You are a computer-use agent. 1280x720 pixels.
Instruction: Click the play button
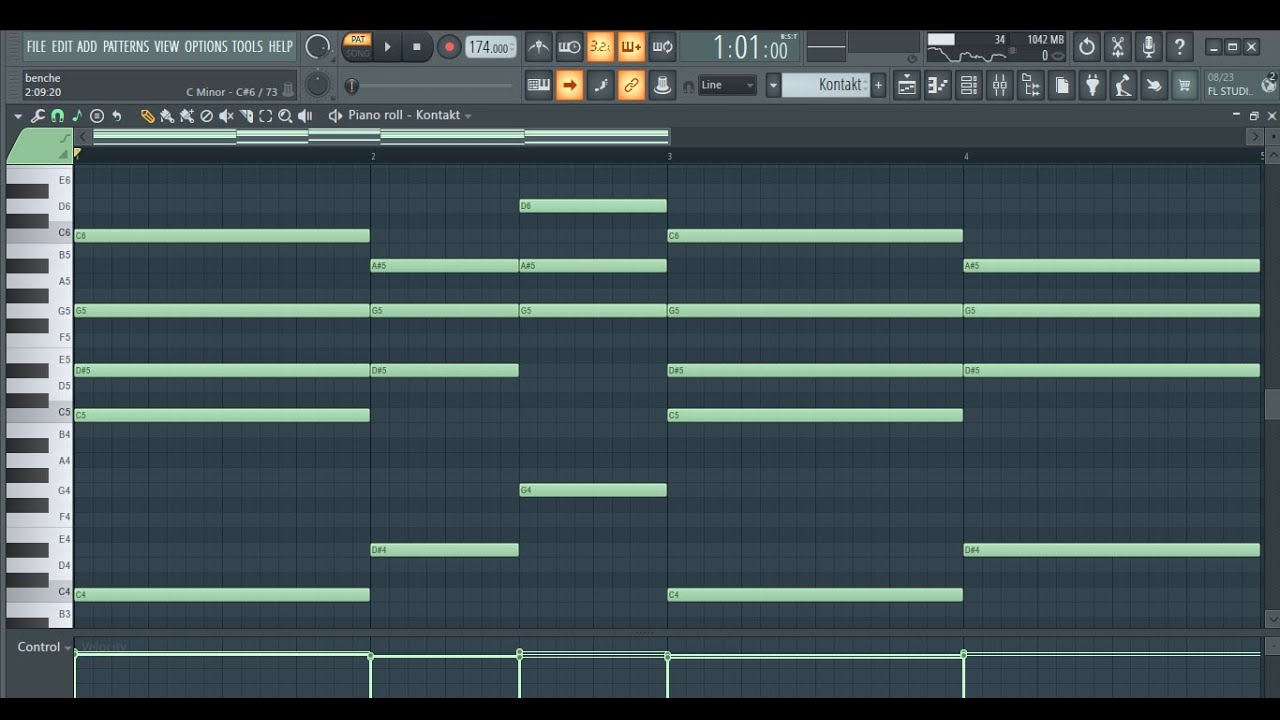388,46
